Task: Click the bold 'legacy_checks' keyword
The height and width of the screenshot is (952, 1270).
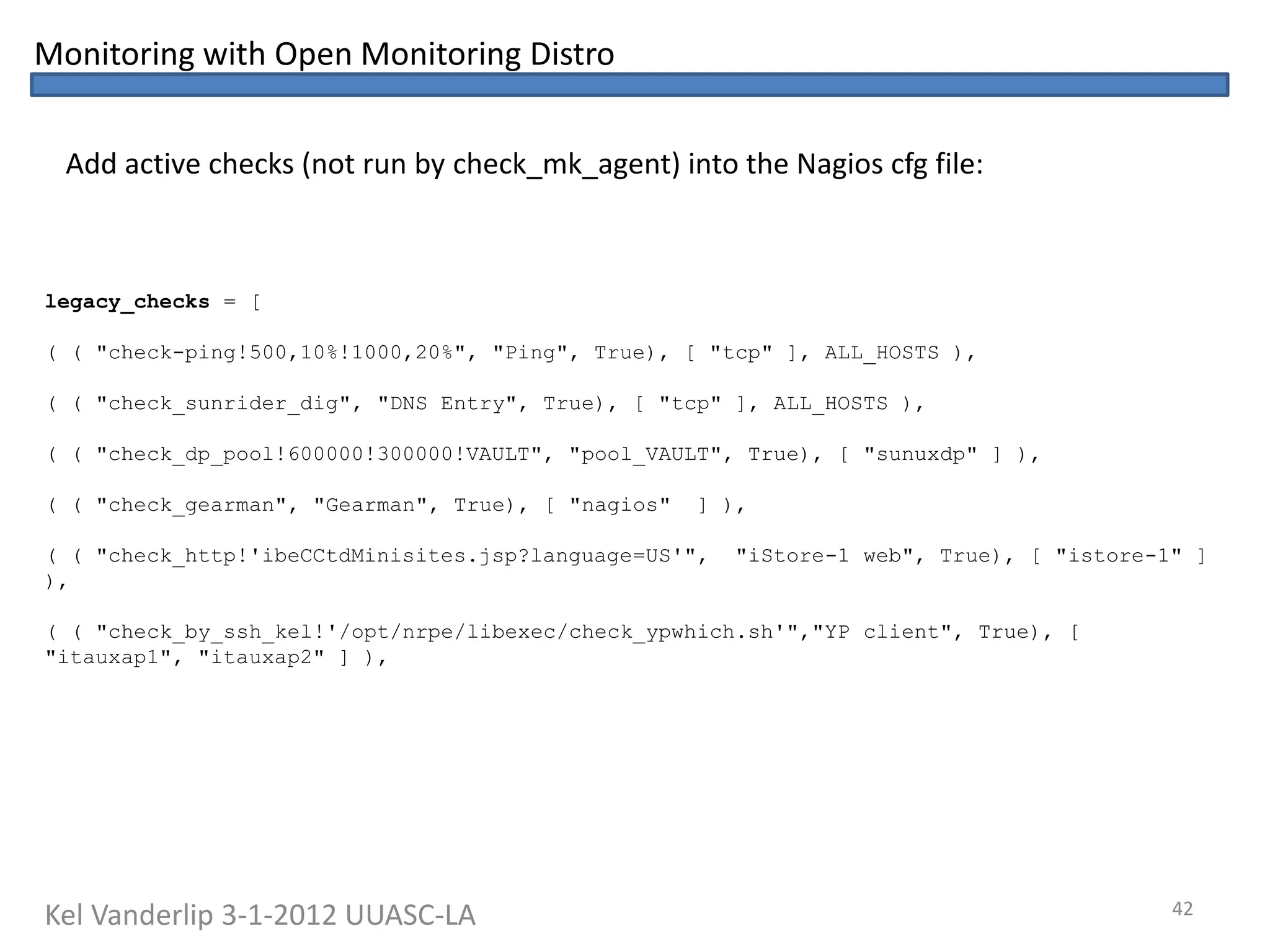Action: 127,302
